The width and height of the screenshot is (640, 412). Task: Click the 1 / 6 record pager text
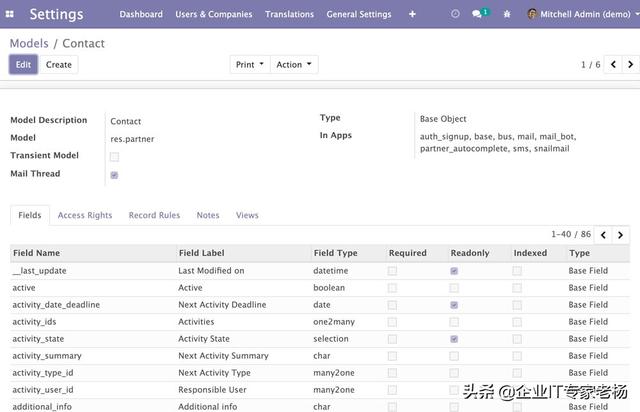pos(591,65)
